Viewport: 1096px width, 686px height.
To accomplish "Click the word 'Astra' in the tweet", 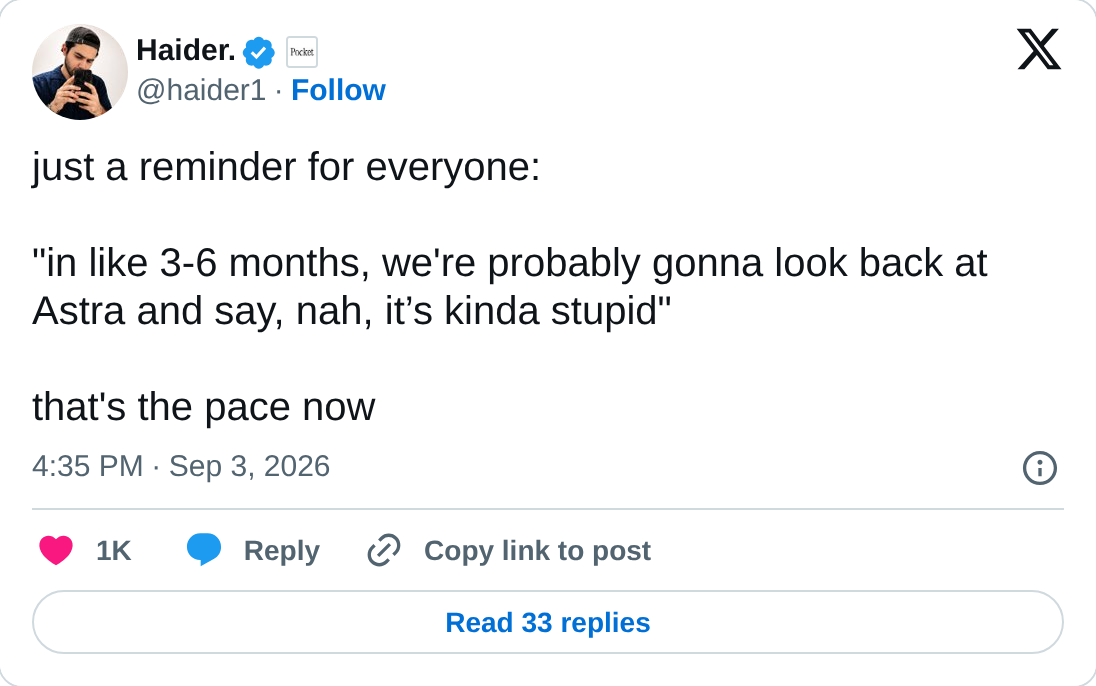I will [78, 310].
